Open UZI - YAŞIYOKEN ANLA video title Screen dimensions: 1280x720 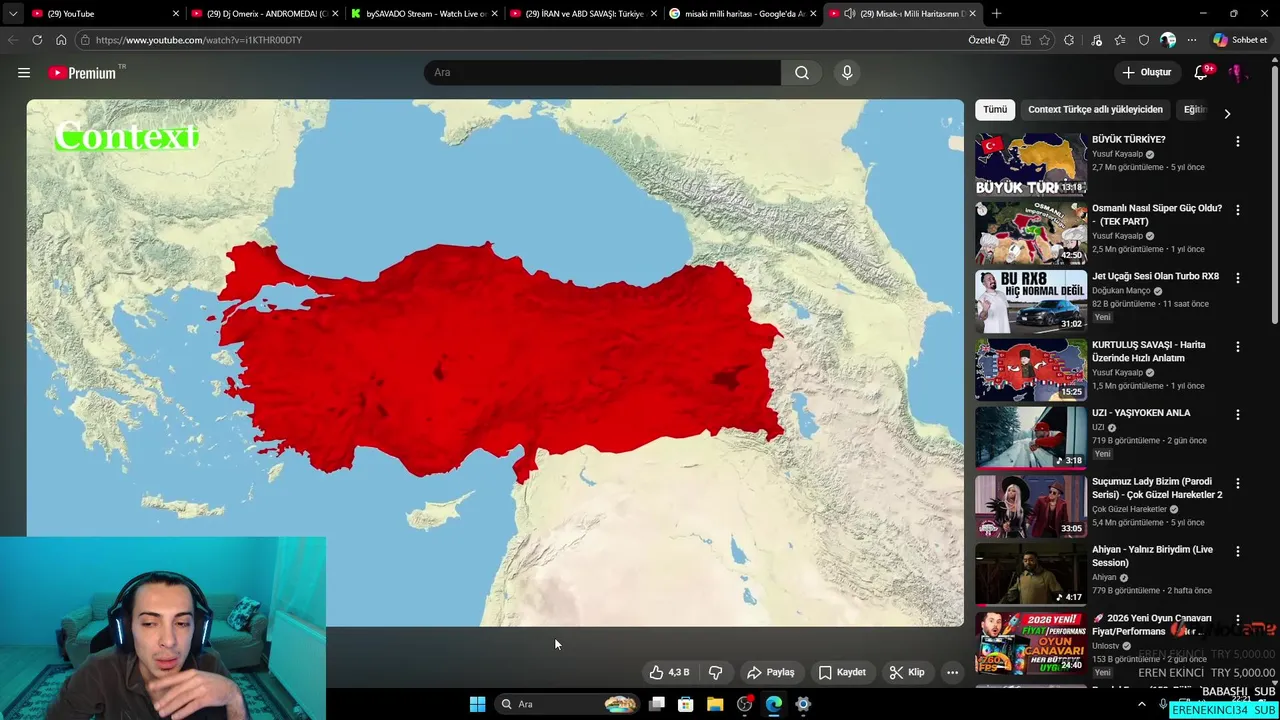pyautogui.click(x=1141, y=413)
